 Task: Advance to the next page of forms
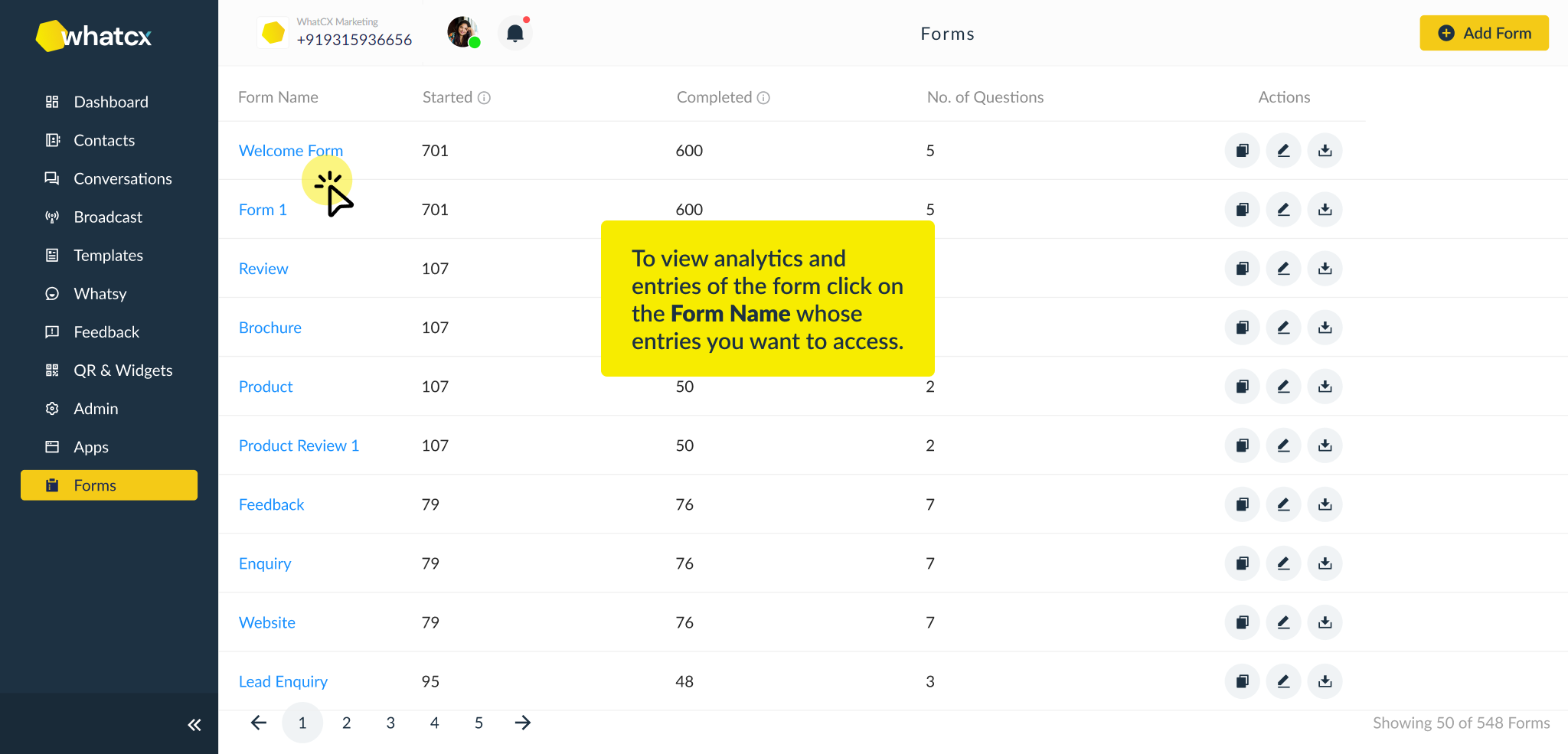[x=522, y=722]
